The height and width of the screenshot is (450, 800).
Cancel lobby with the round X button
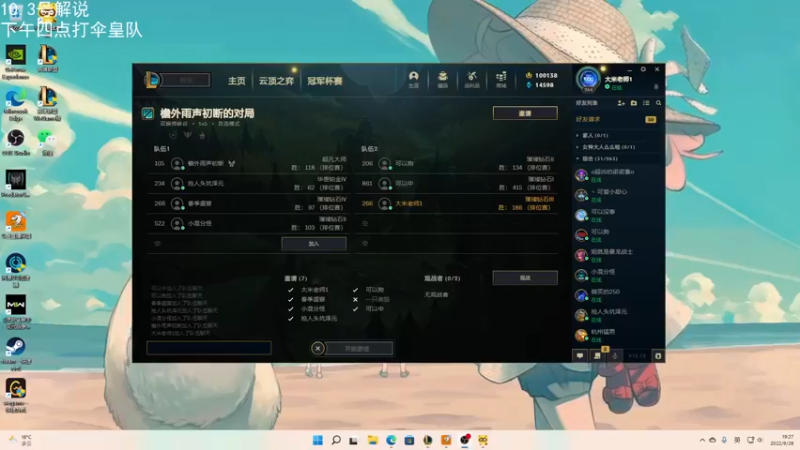(317, 348)
